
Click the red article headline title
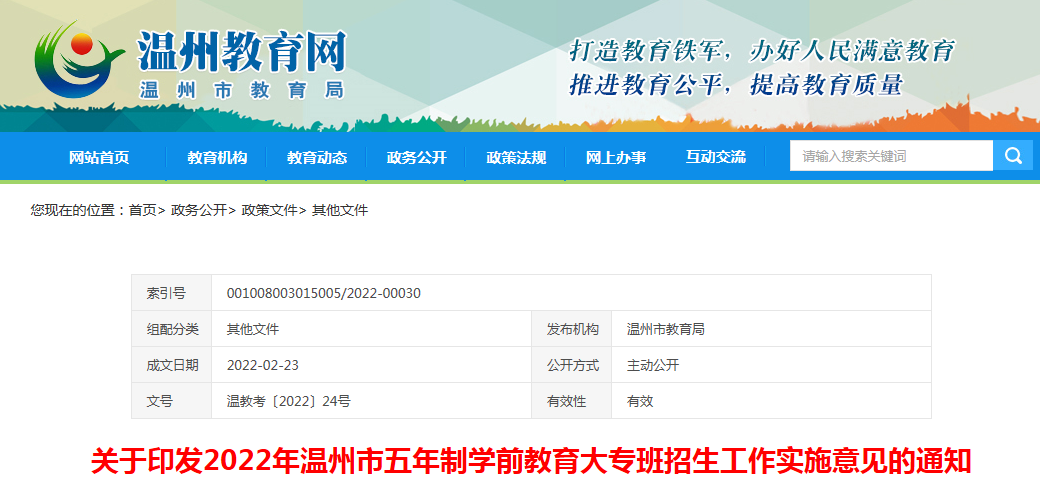(531, 461)
